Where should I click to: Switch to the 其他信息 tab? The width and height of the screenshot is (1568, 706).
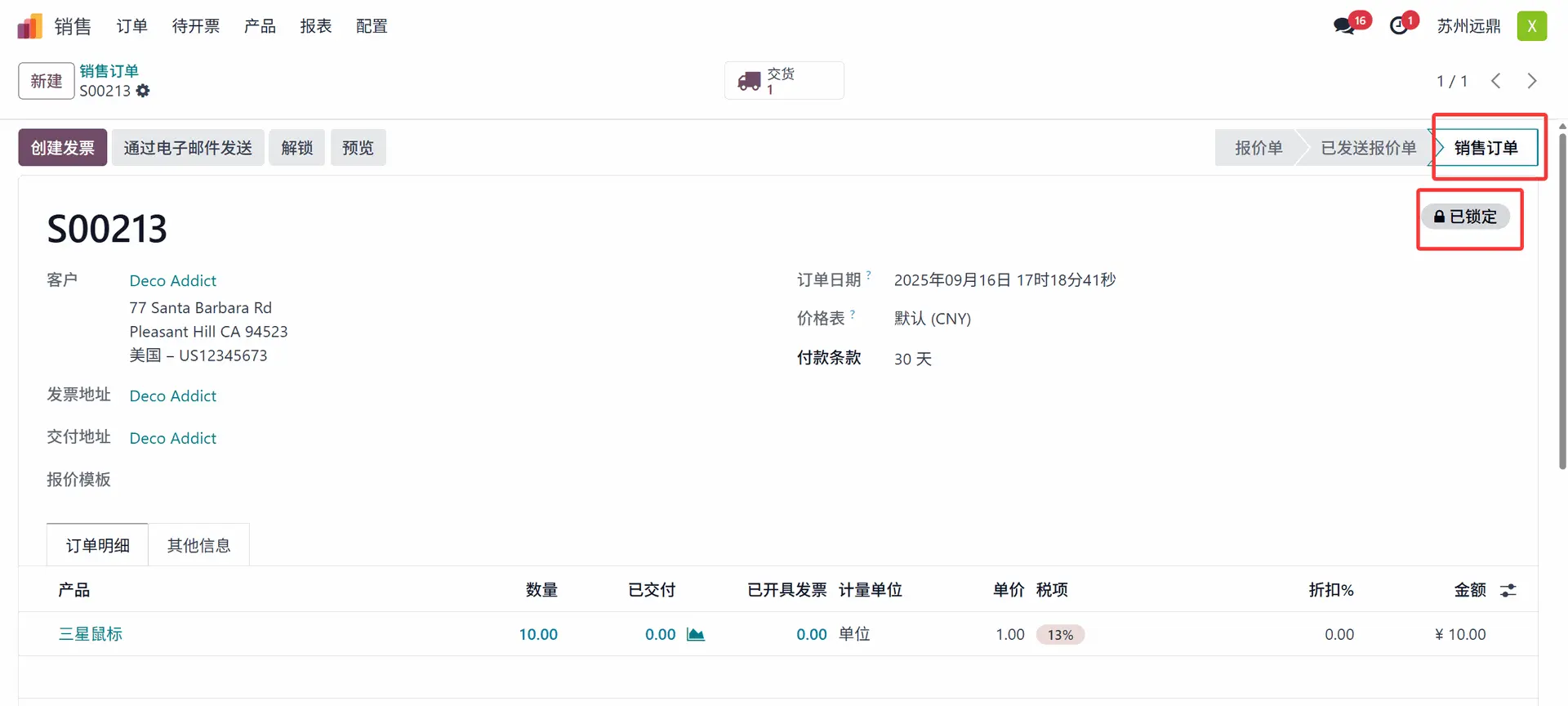(x=198, y=546)
